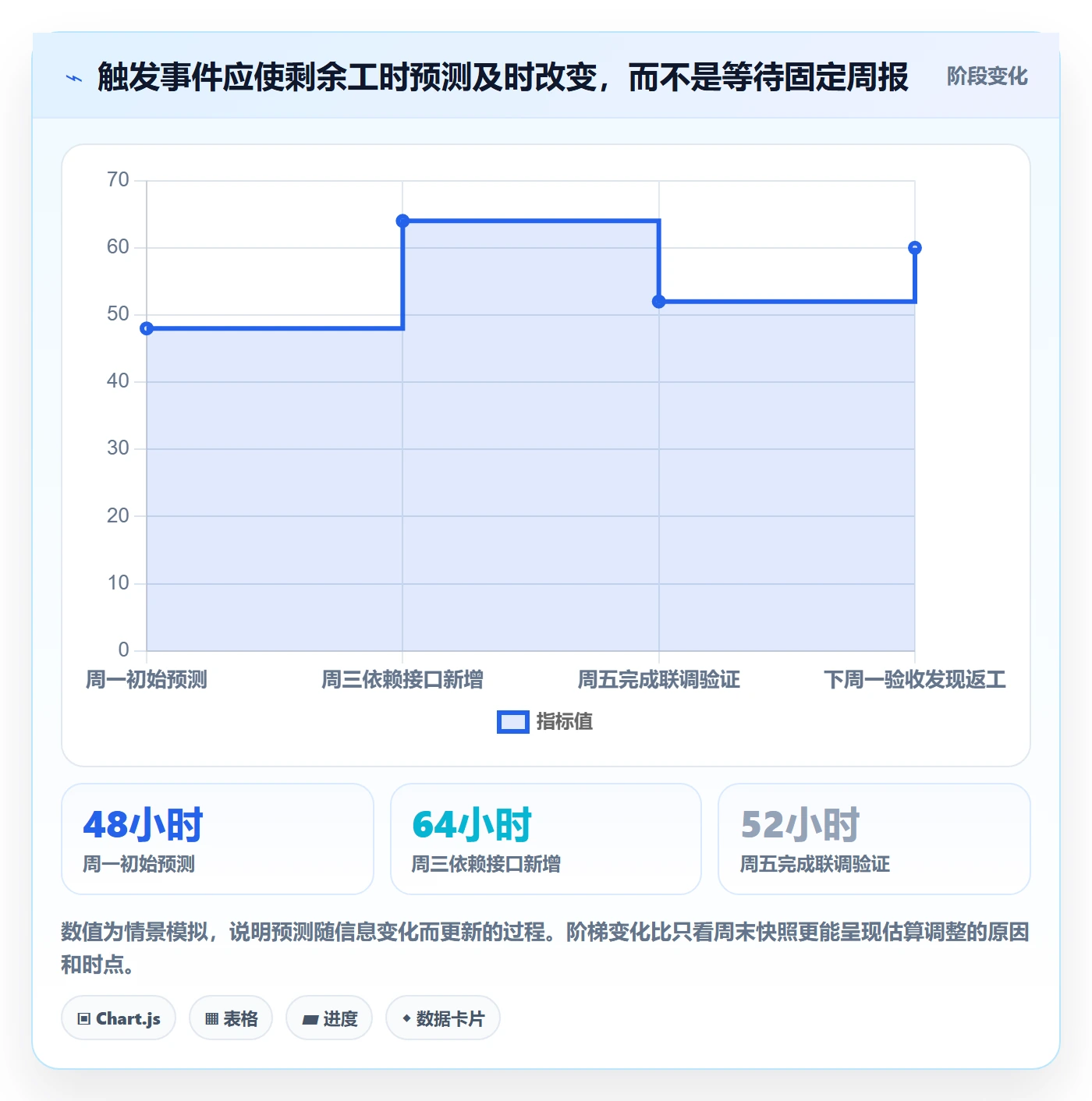The image size is (1092, 1101).
Task: Click the note paragraph starting 数值为情景模拟
Action: [545, 948]
